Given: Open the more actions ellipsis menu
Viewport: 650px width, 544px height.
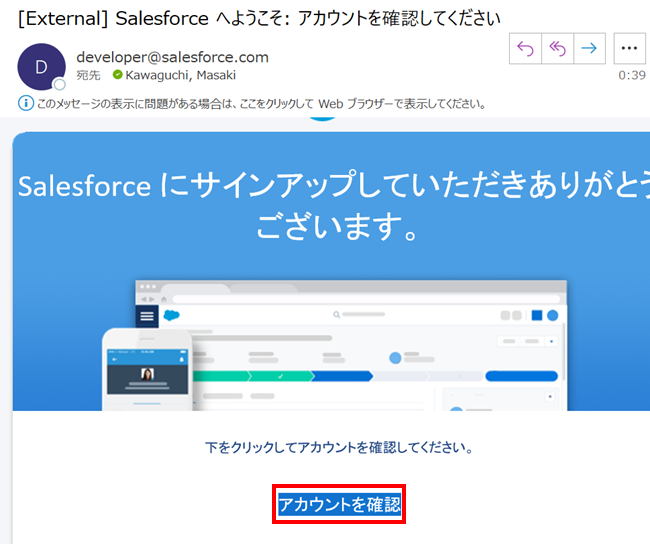Looking at the screenshot, I should 629,48.
